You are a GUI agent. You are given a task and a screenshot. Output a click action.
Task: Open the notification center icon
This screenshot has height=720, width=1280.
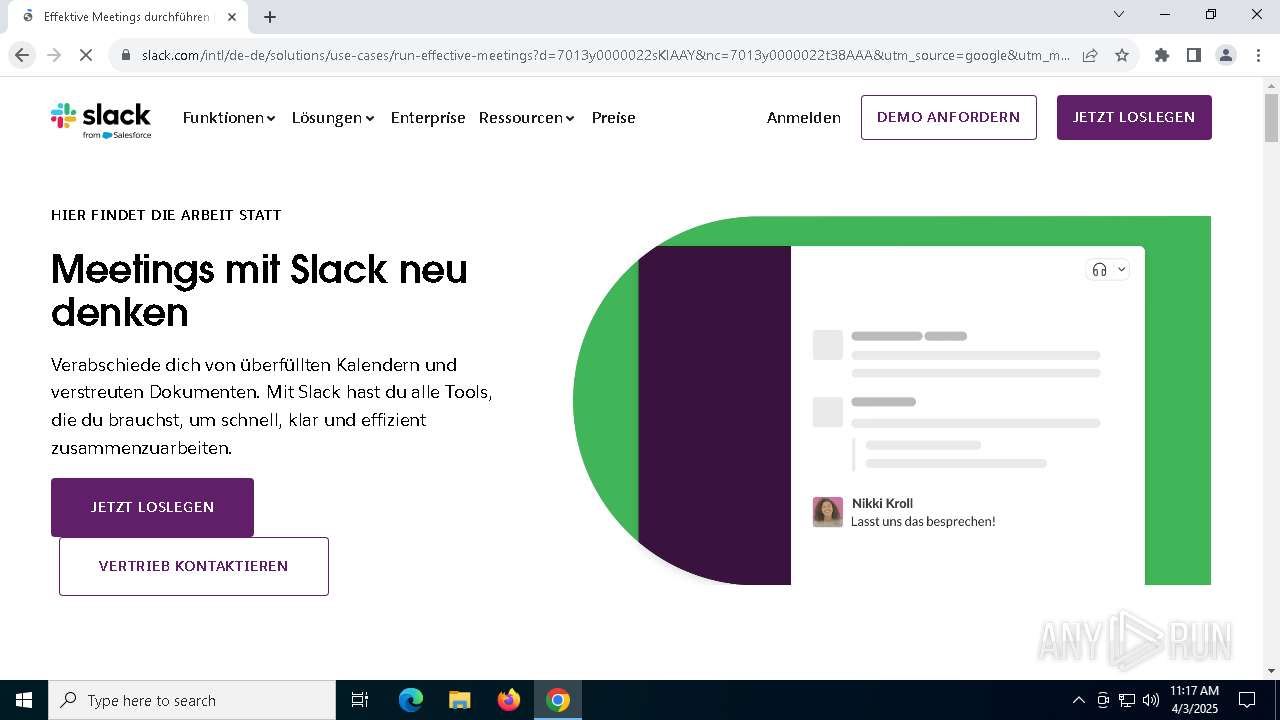pos(1247,700)
